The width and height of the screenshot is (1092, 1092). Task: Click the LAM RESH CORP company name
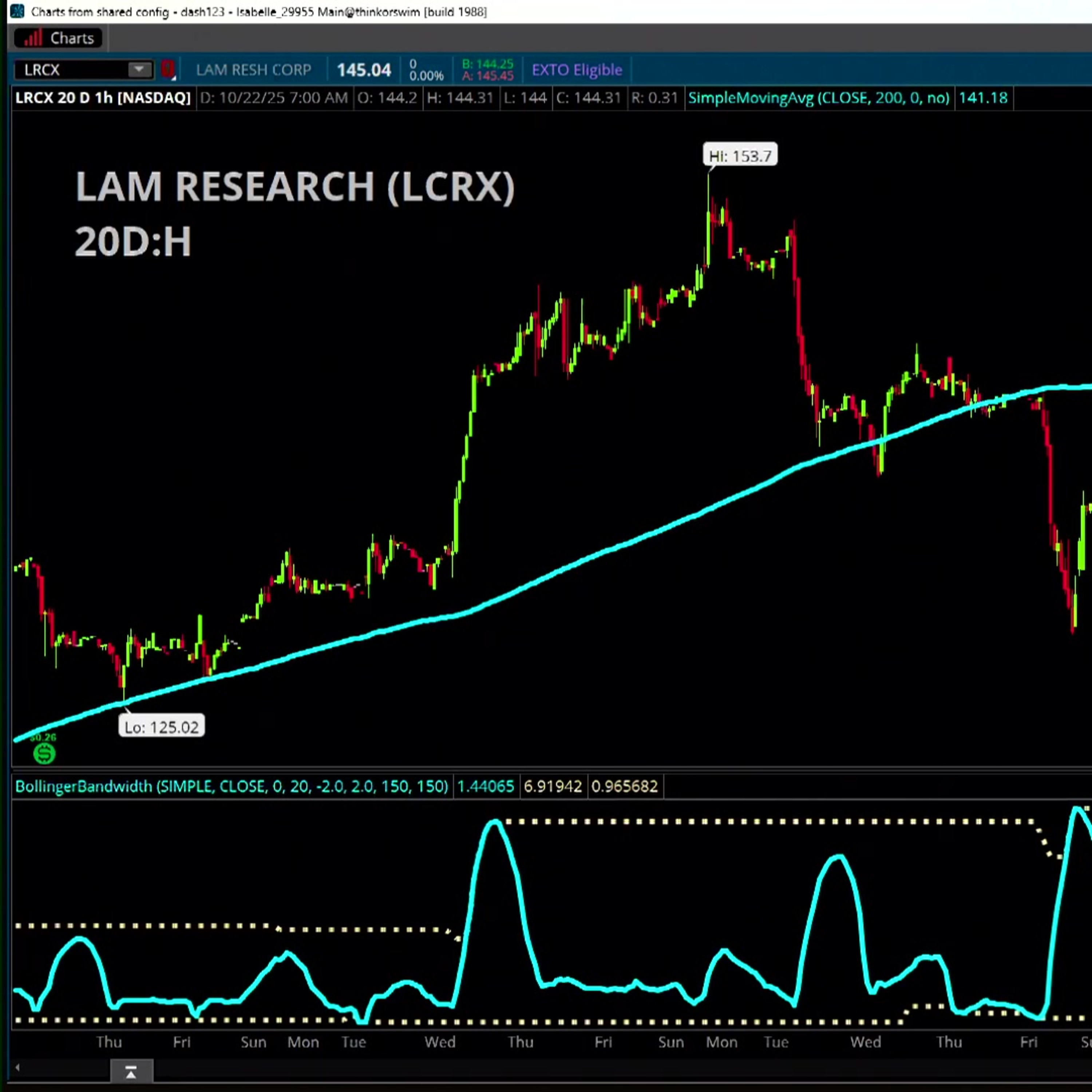253,70
